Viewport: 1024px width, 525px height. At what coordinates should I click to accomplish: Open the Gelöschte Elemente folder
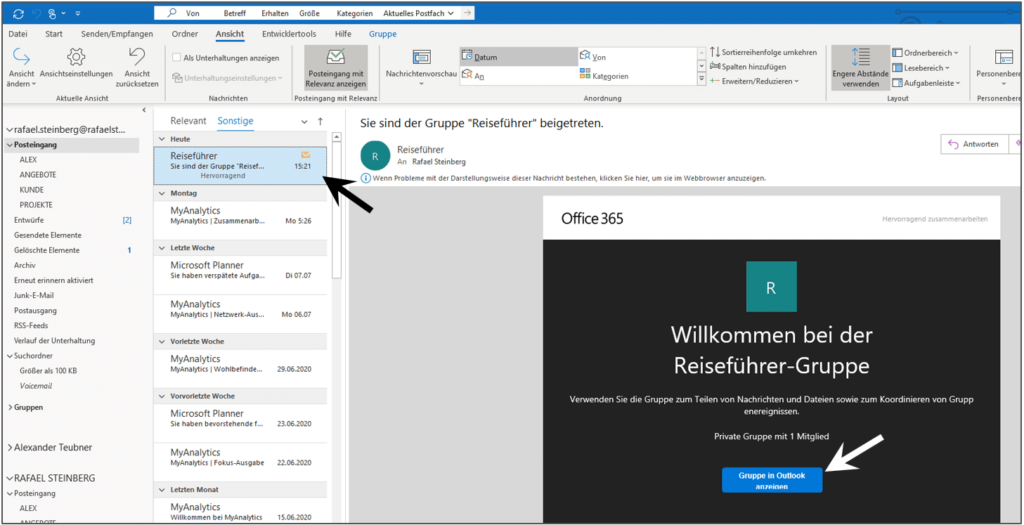pyautogui.click(x=46, y=250)
